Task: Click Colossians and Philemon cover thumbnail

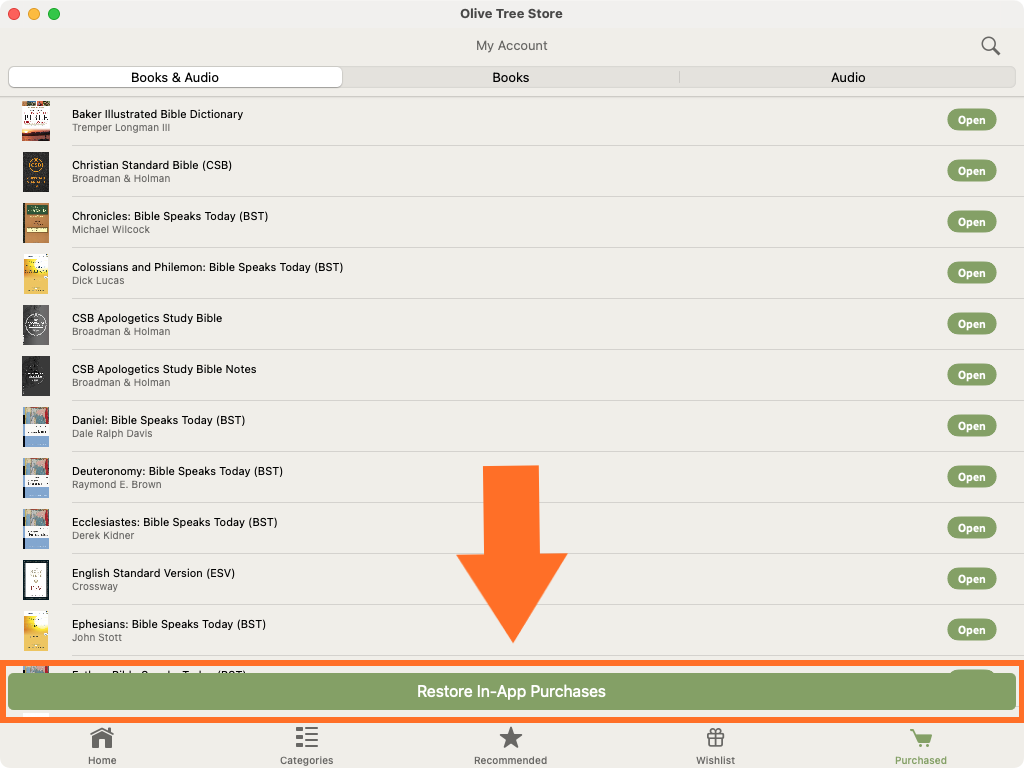Action: point(36,274)
